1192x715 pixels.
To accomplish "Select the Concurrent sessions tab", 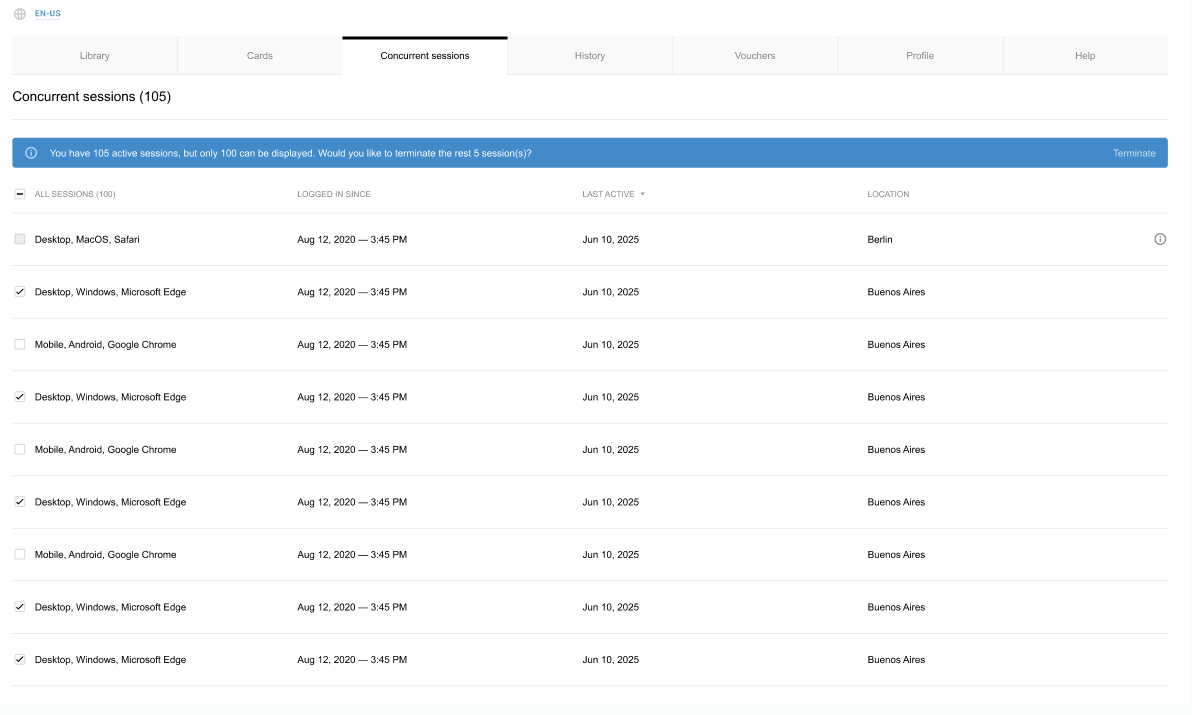I will click(x=425, y=55).
